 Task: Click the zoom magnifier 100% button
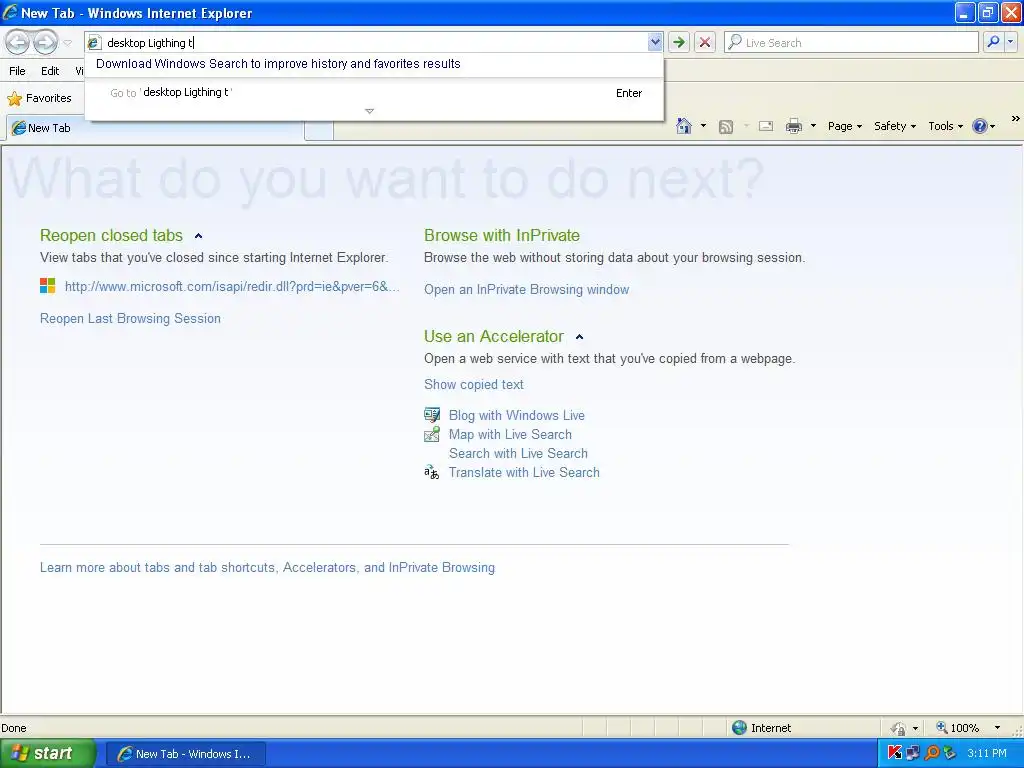[x=957, y=728]
